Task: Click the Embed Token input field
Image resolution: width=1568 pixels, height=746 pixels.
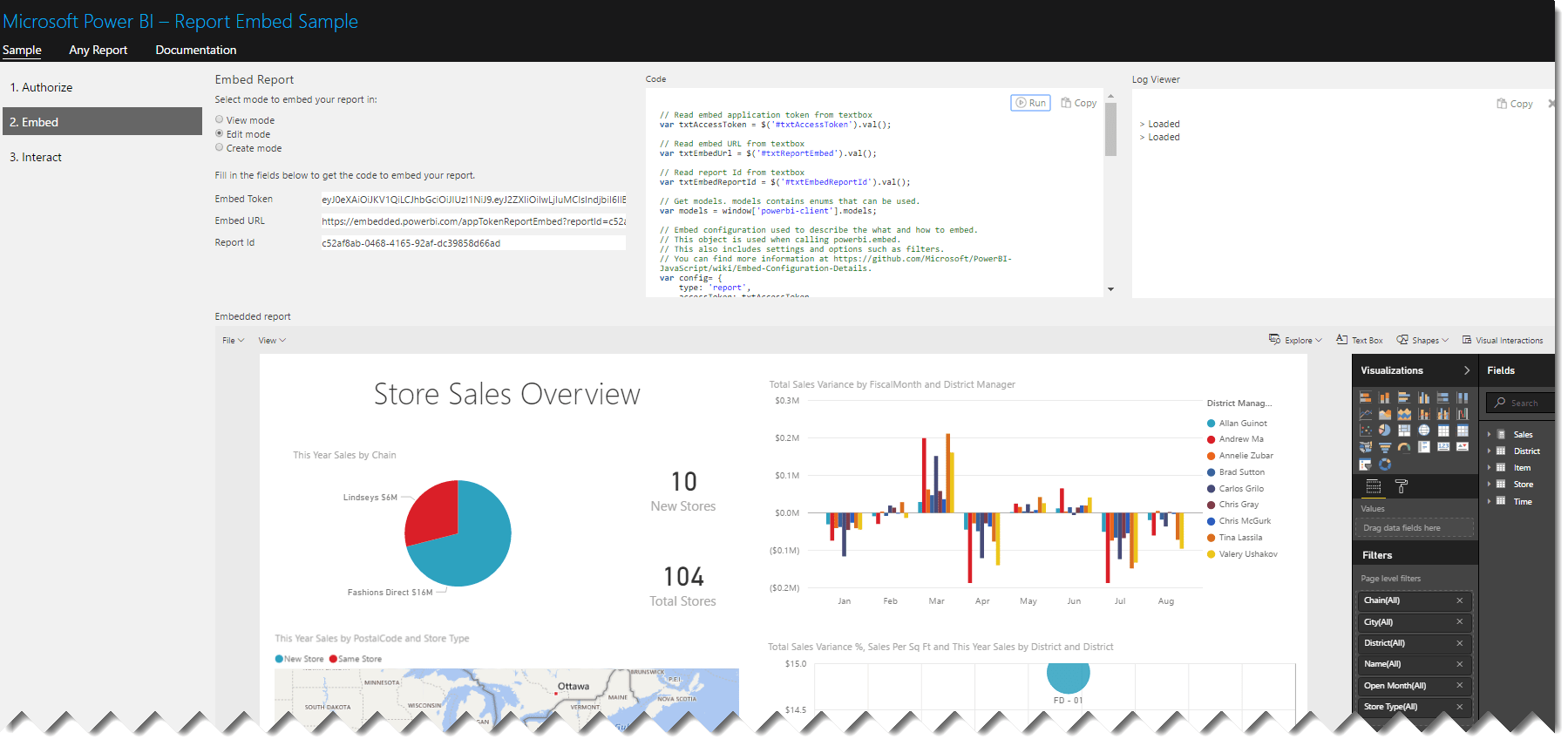Action: tap(473, 200)
